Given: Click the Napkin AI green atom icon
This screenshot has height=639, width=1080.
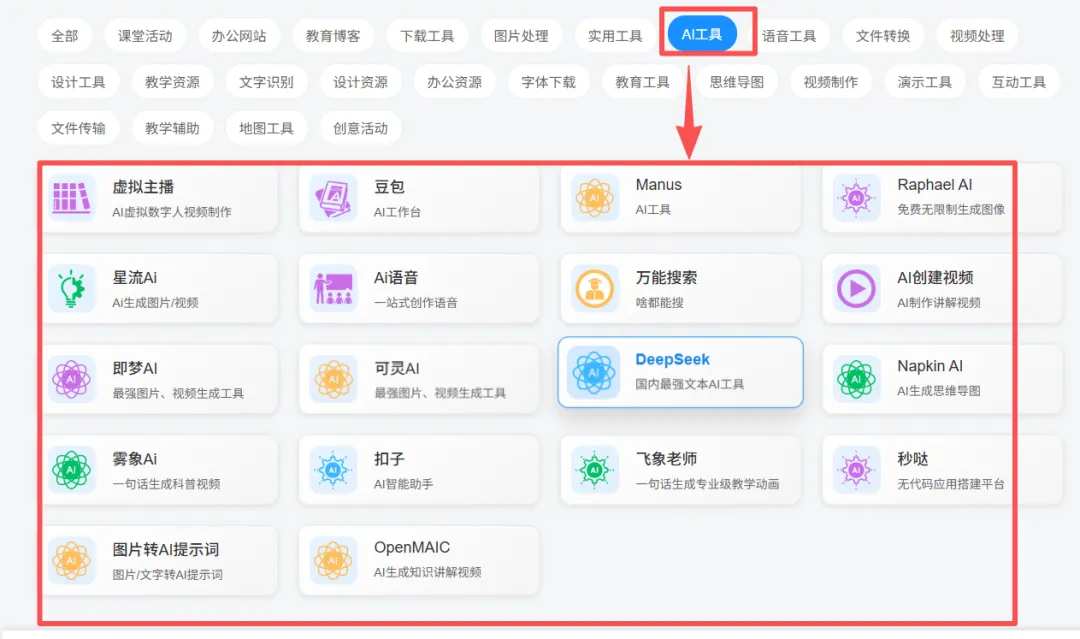Looking at the screenshot, I should [856, 379].
